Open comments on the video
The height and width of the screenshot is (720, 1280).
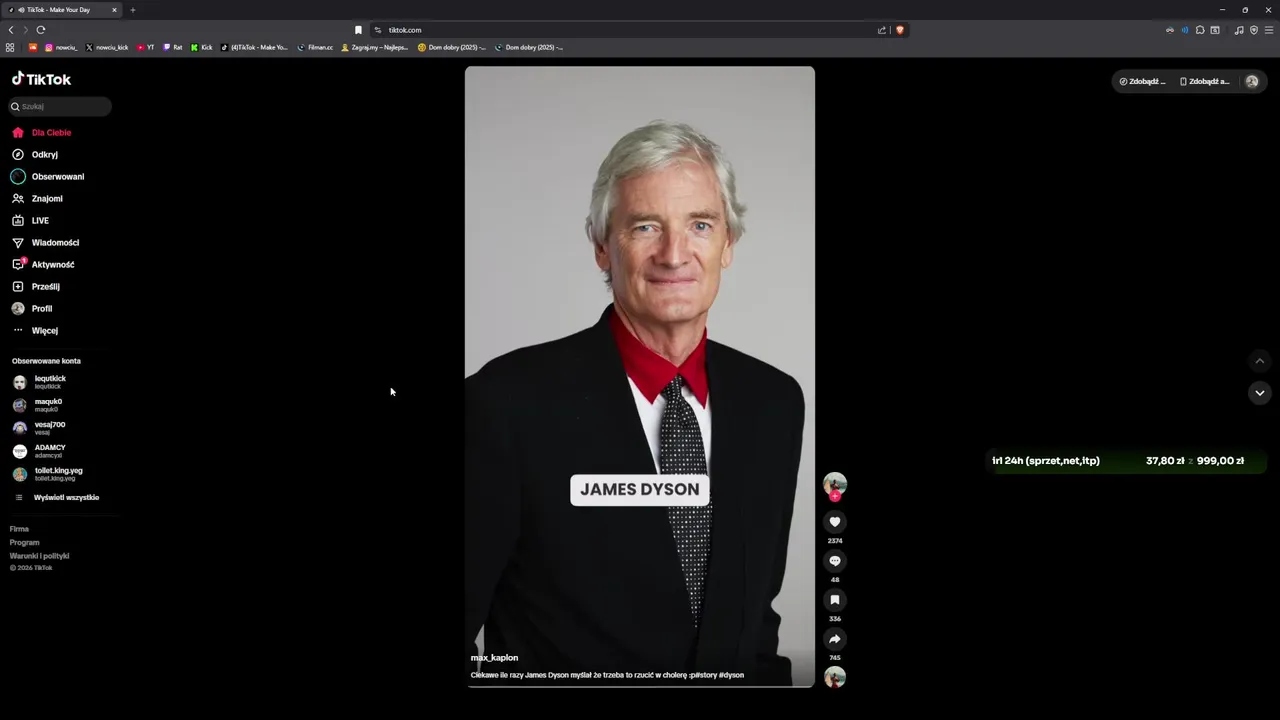(x=835, y=561)
